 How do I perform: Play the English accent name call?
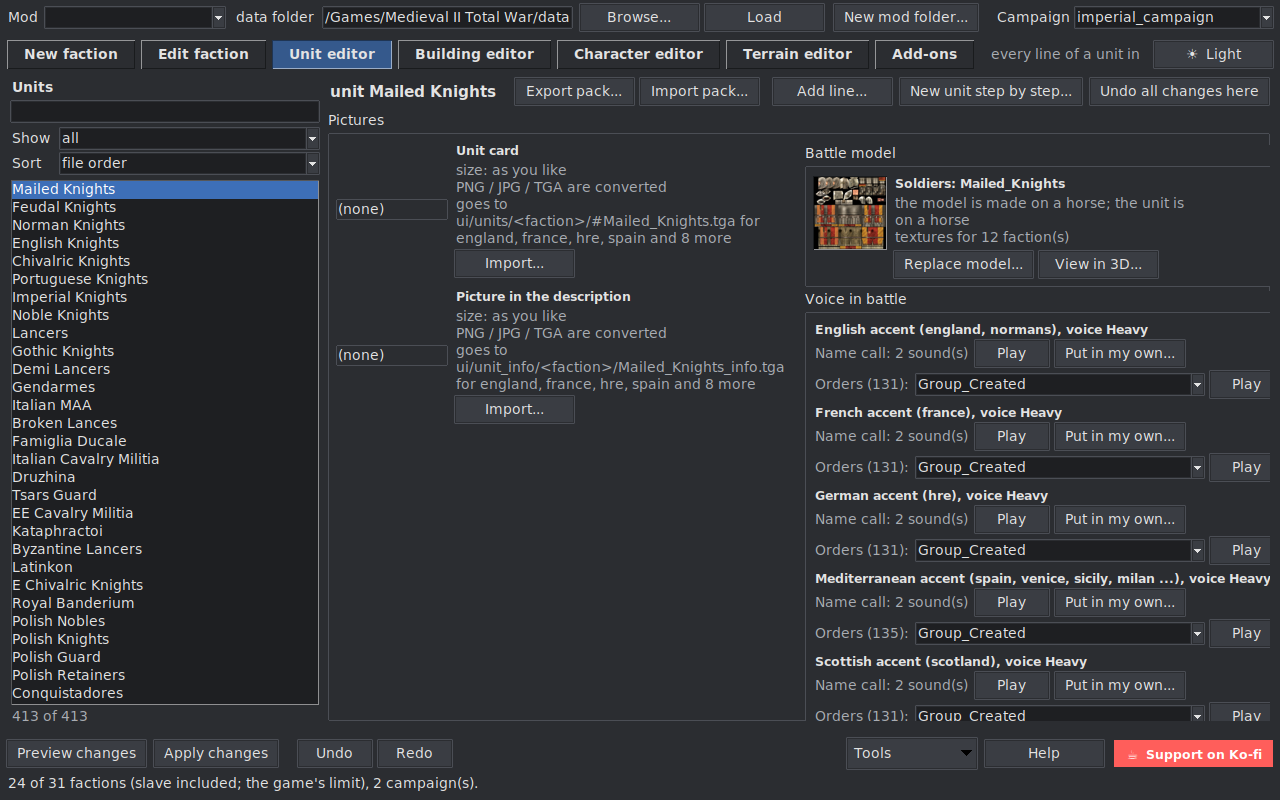[1011, 353]
